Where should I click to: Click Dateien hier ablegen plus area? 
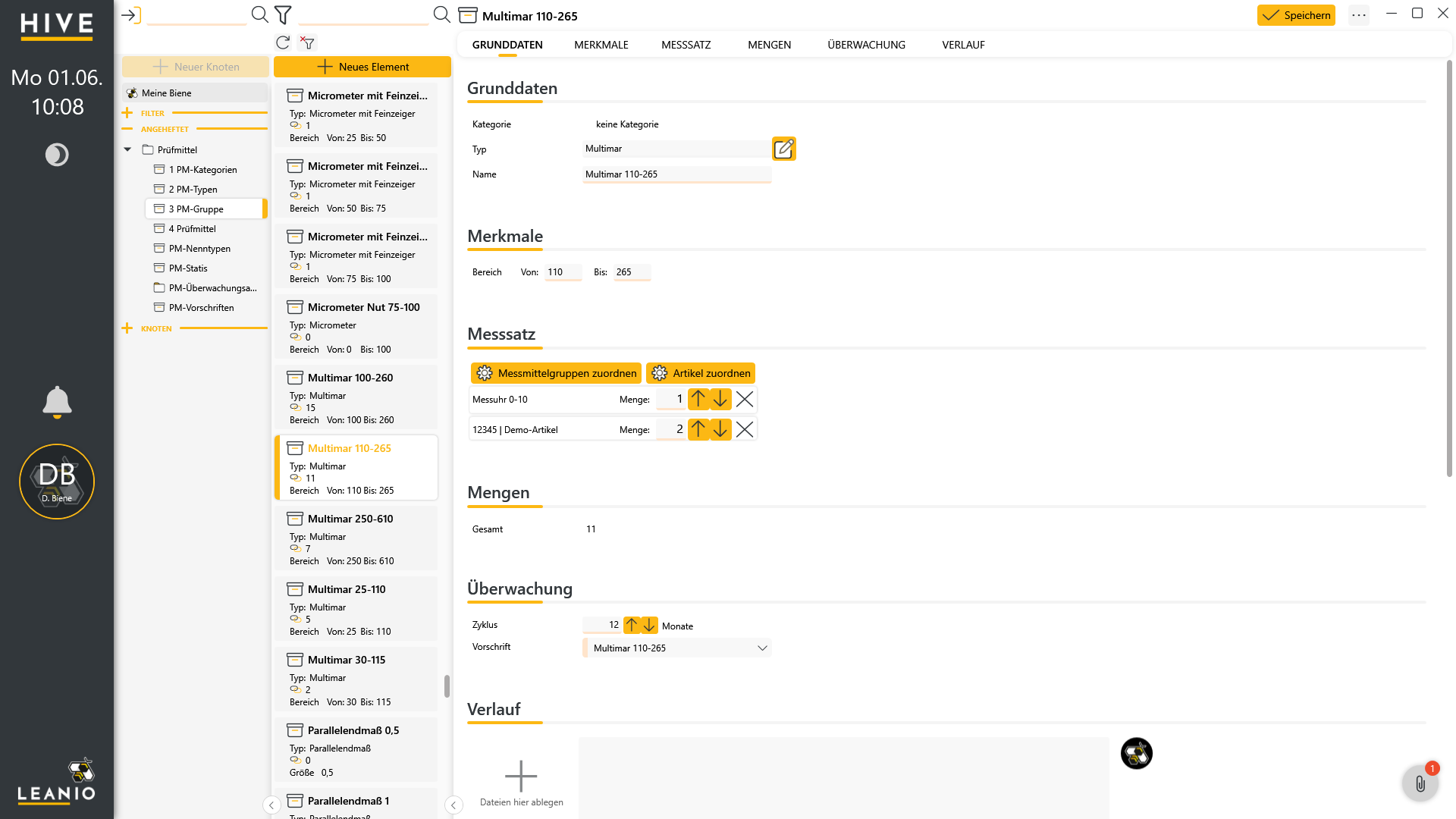522,783
